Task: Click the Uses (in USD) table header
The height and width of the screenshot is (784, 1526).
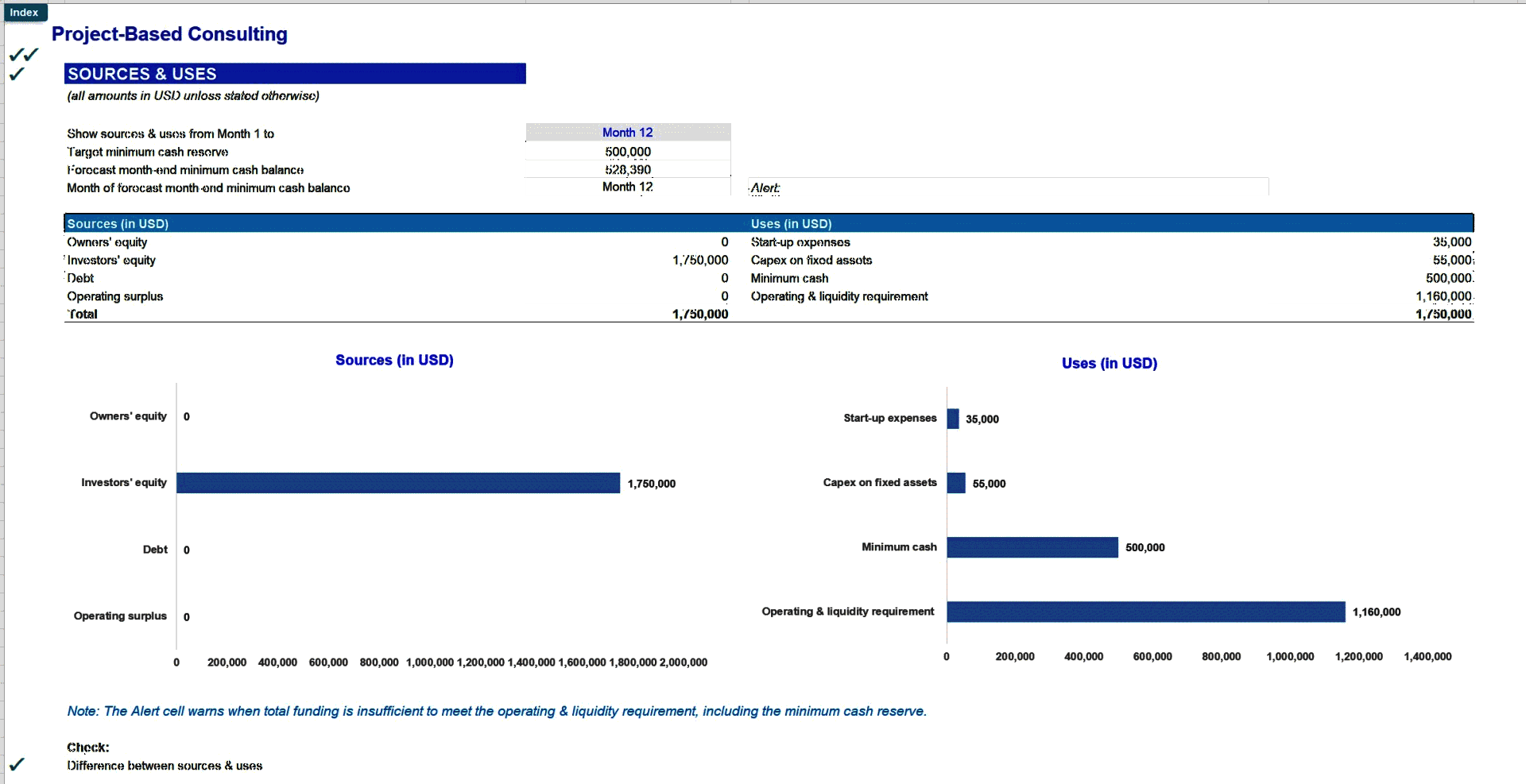Action: click(791, 223)
